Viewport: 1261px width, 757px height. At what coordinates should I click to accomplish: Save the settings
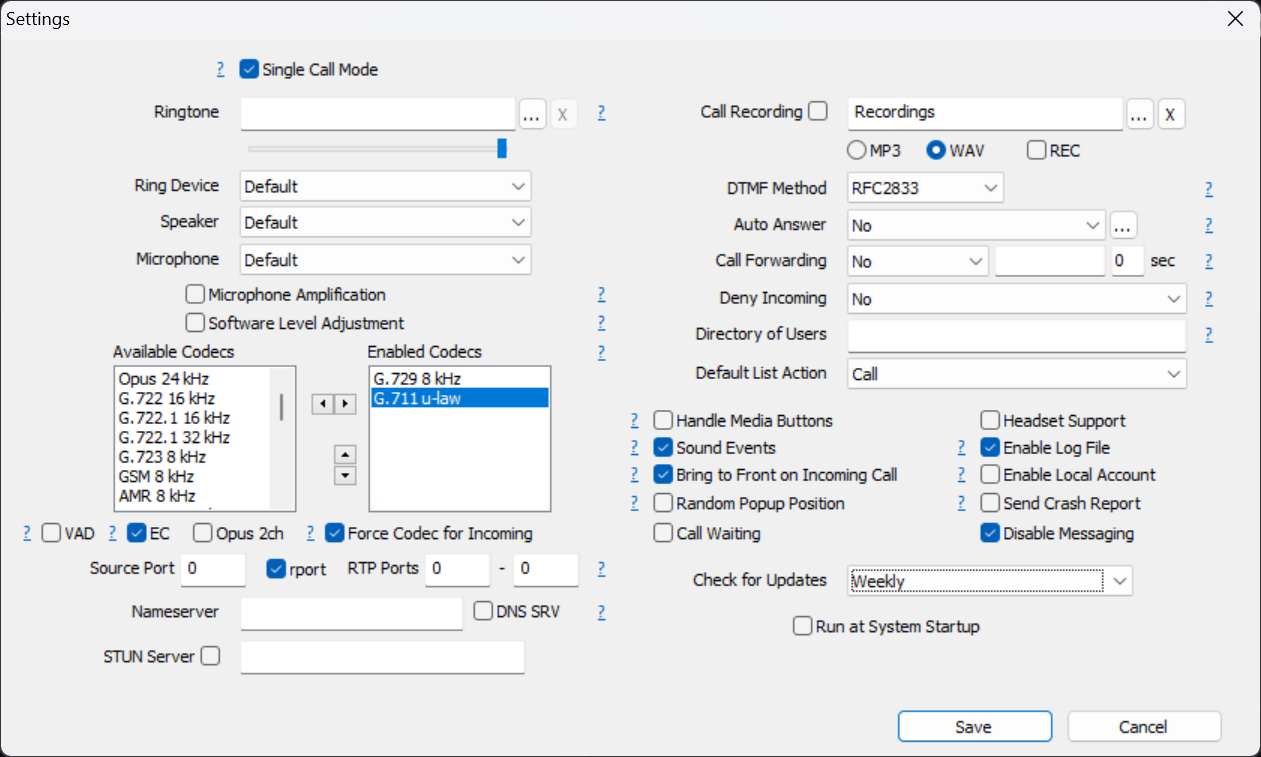point(974,725)
